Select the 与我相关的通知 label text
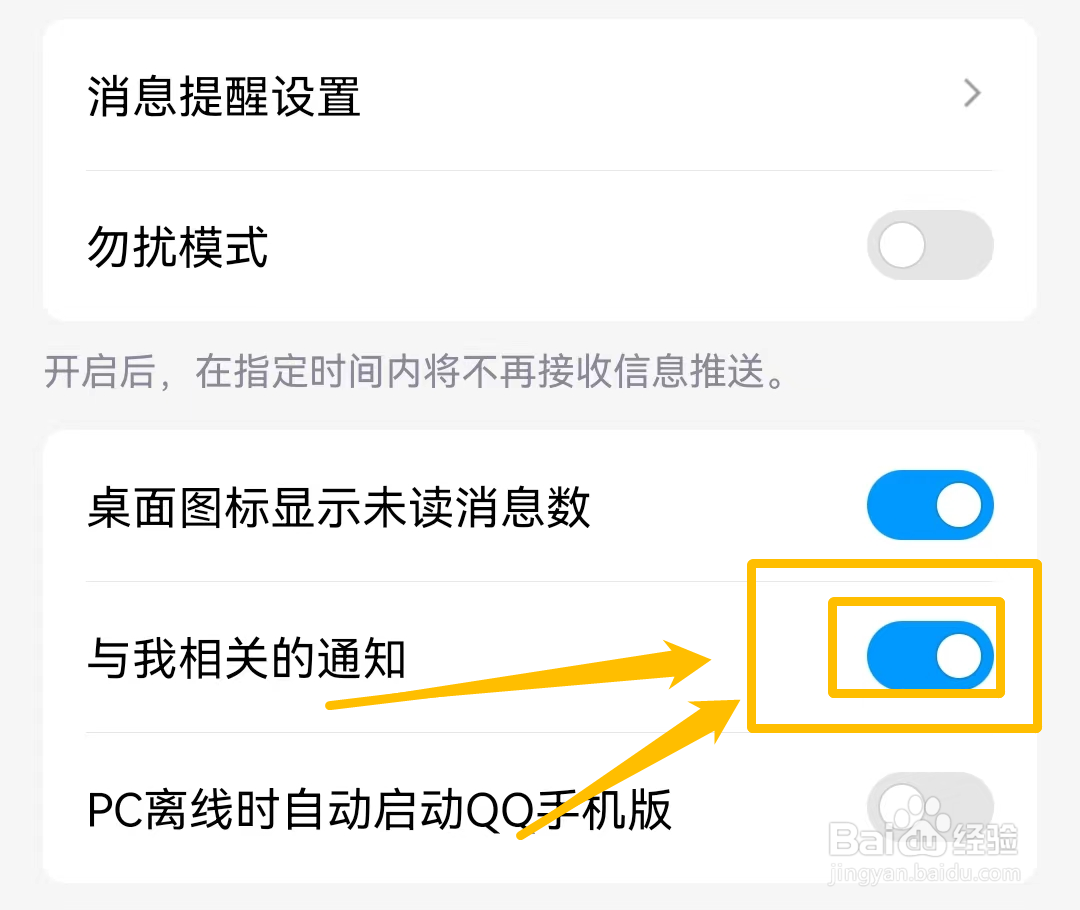1080x910 pixels. tap(247, 659)
